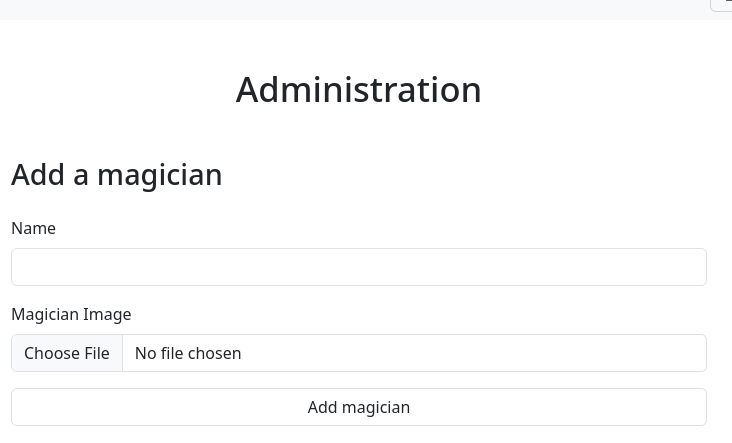This screenshot has height=443, width=732.
Task: Select the Administration page heading
Action: click(358, 90)
